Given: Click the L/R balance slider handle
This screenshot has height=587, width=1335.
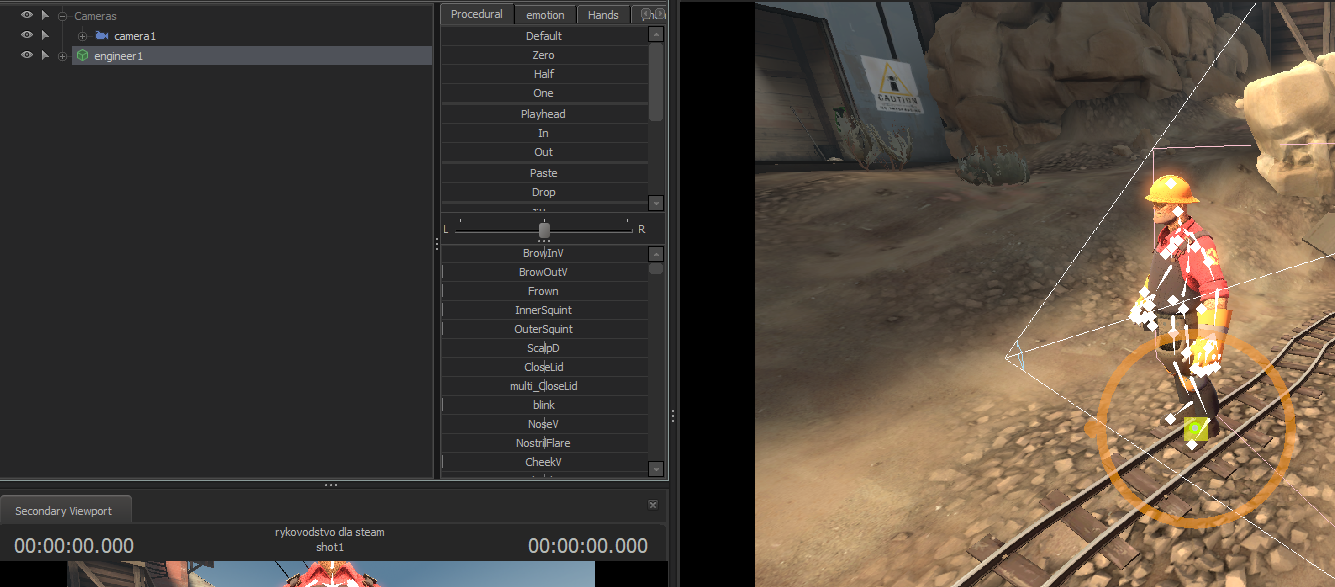Looking at the screenshot, I should [x=544, y=230].
